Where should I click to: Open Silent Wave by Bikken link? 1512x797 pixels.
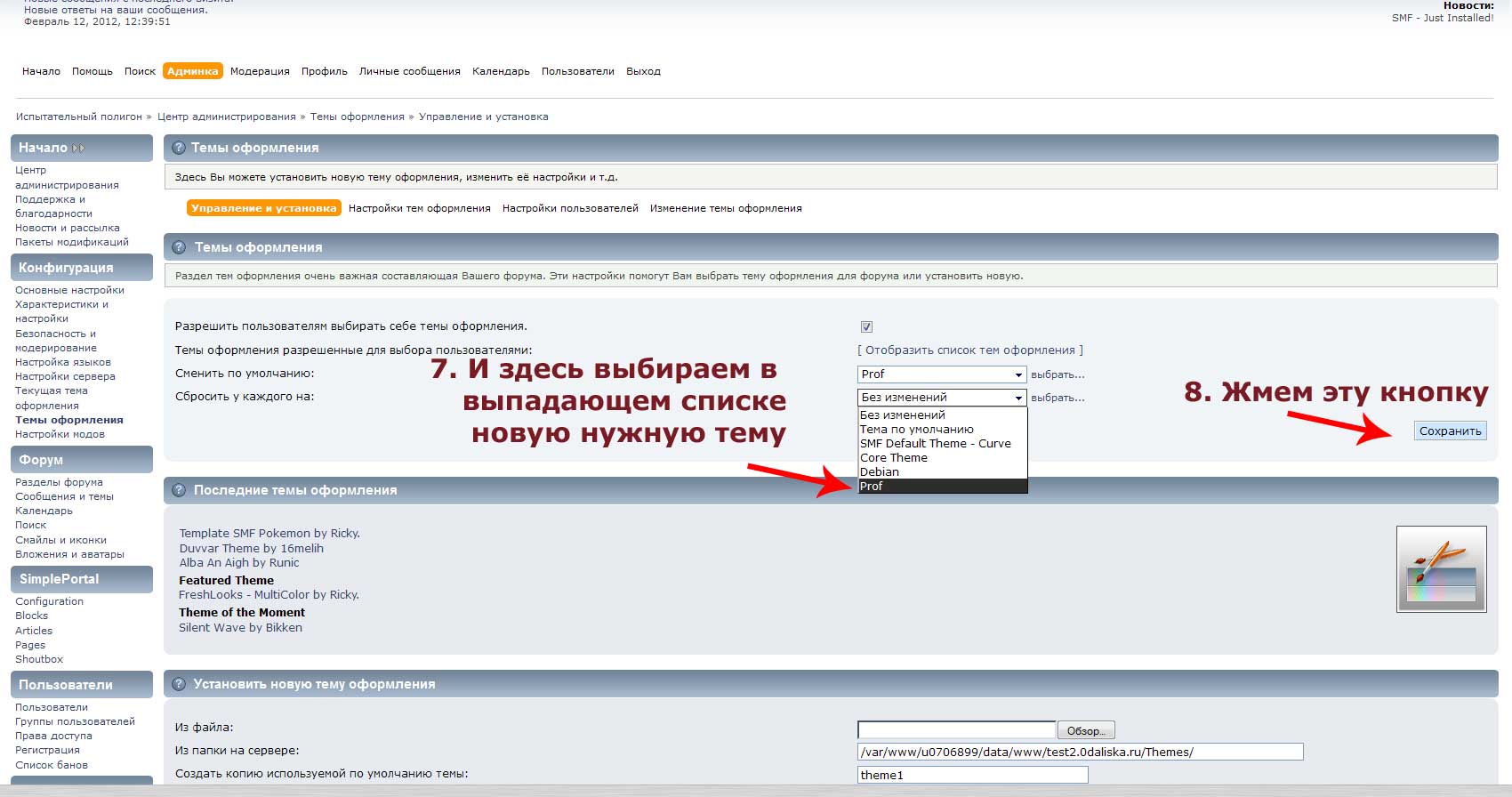point(240,628)
